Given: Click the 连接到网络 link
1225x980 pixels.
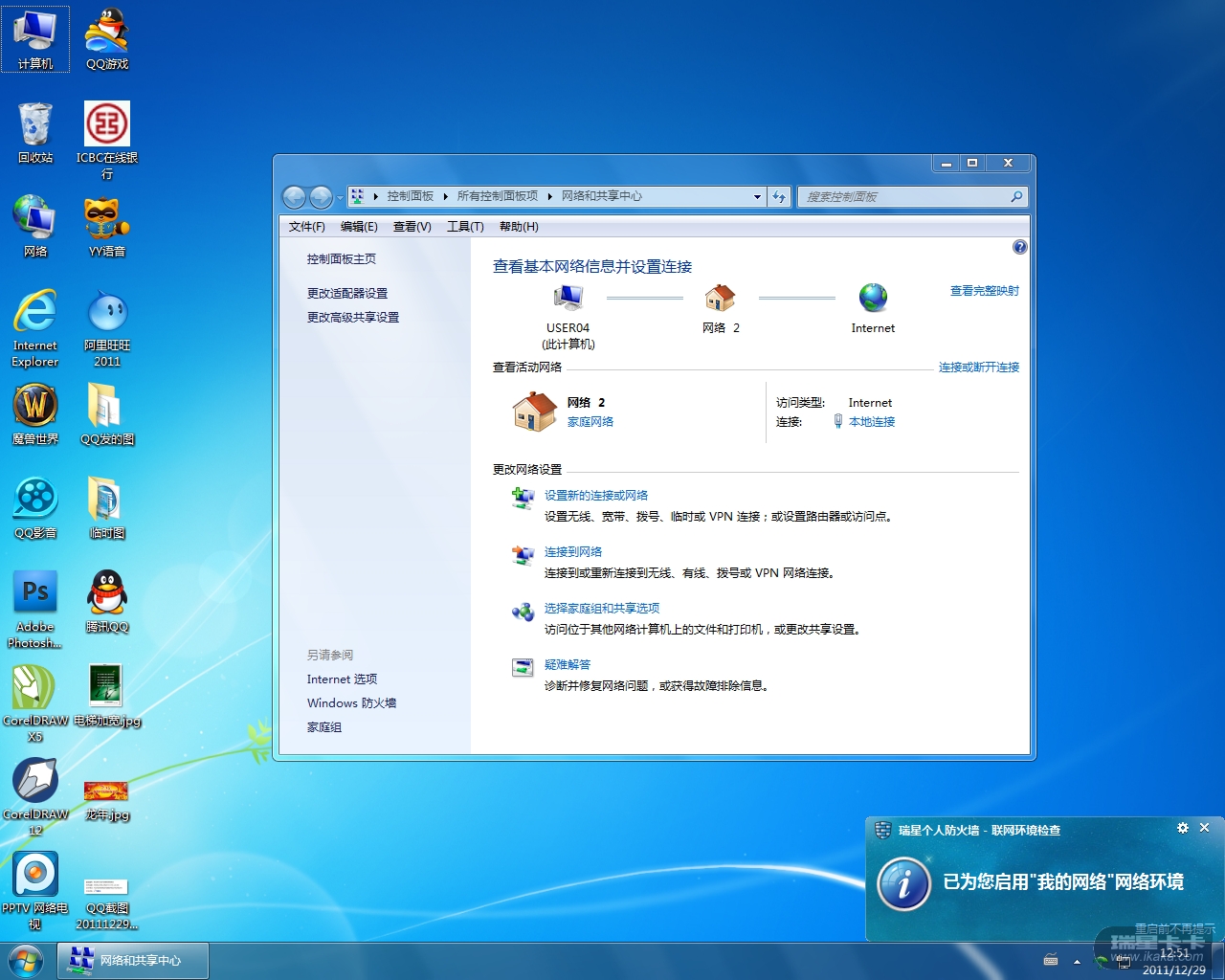Looking at the screenshot, I should point(573,552).
